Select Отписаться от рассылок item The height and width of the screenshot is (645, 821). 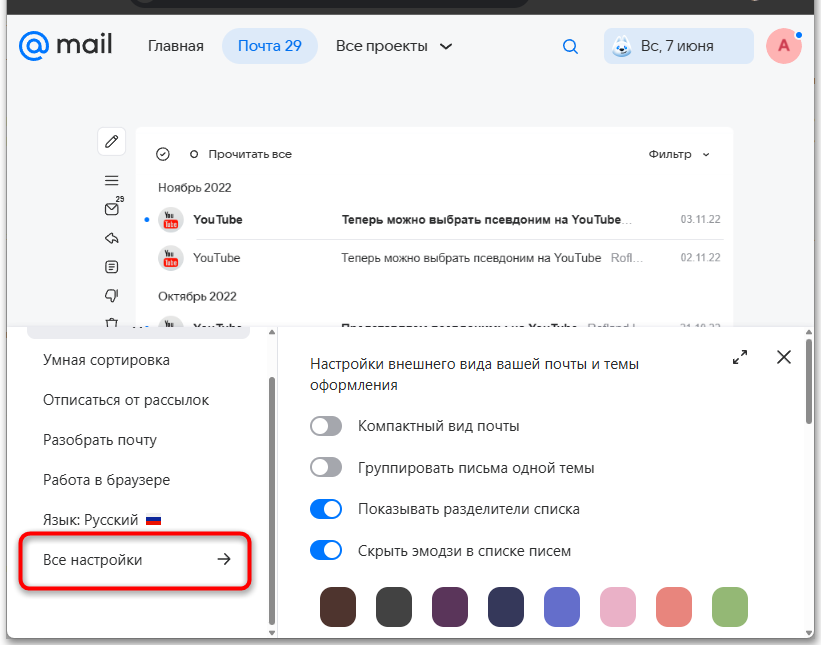[126, 400]
